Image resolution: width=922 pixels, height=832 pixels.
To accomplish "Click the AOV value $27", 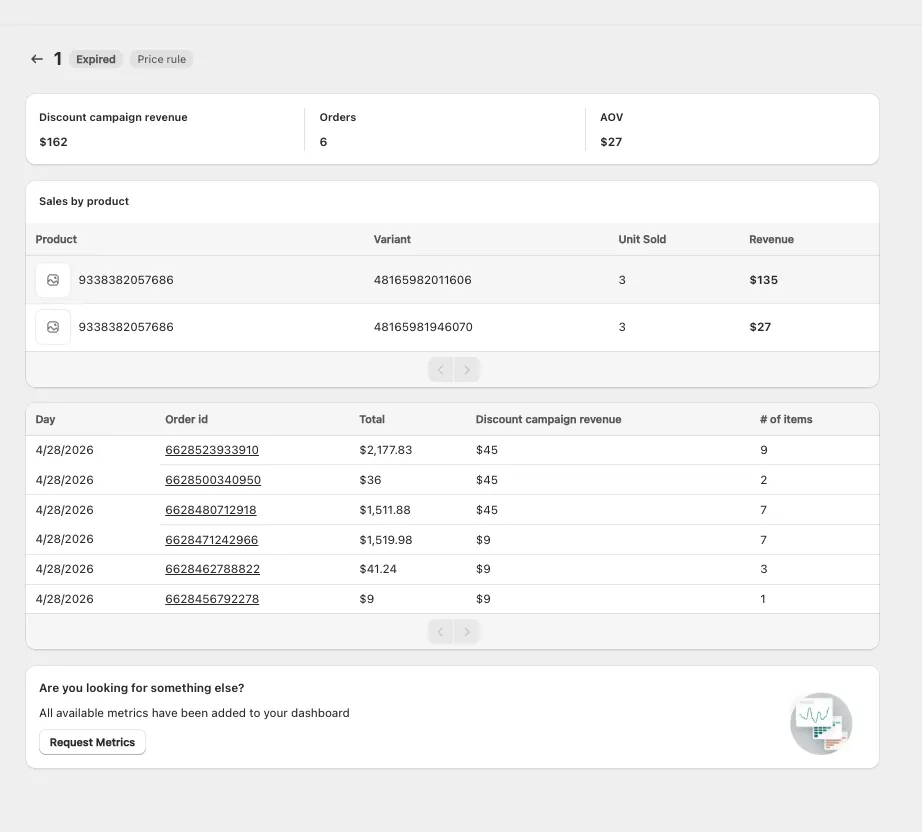I will pos(611,142).
